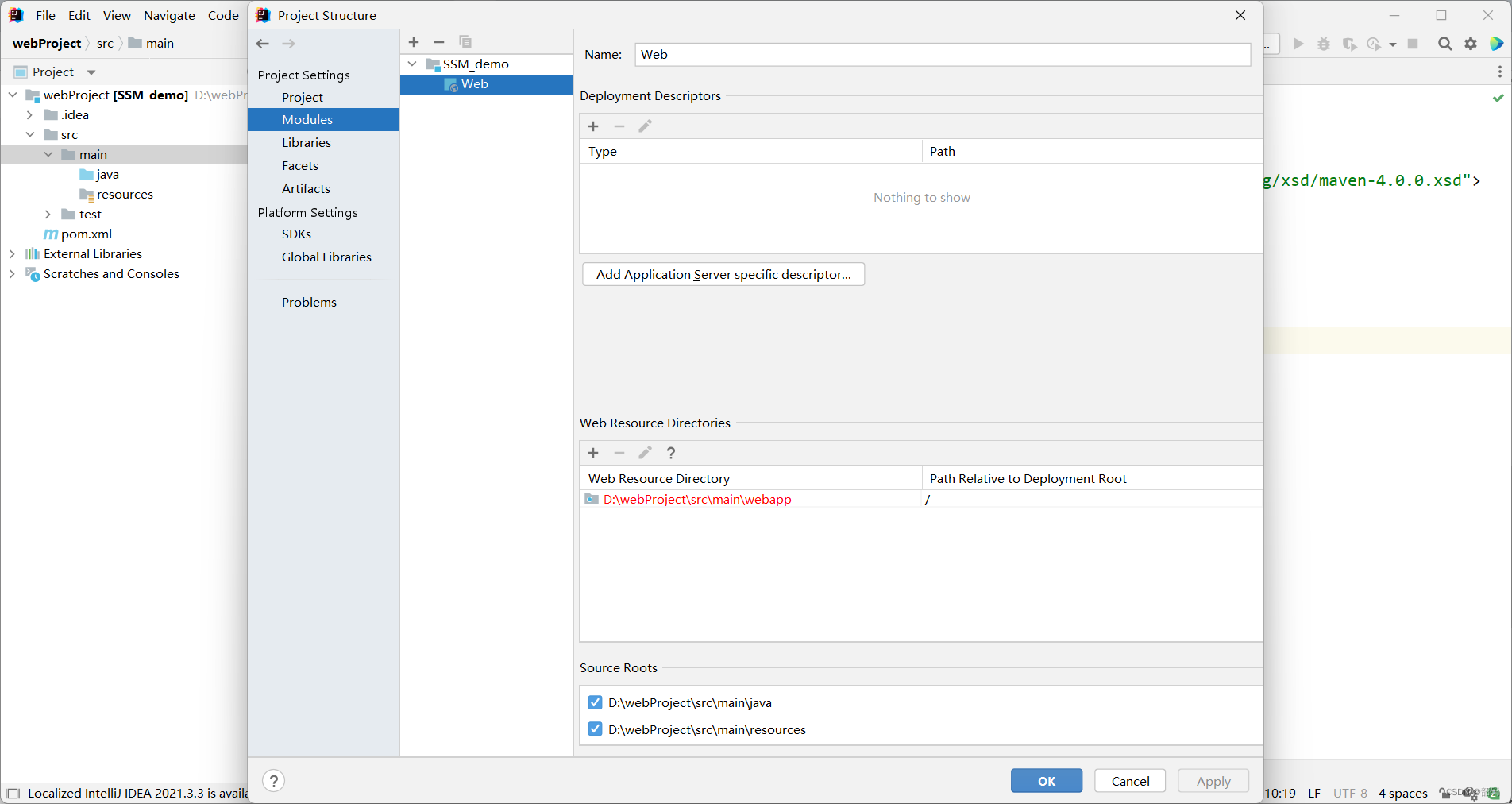Click the Debug bug icon in toolbar
The width and height of the screenshot is (1512, 804).
click(x=1324, y=44)
